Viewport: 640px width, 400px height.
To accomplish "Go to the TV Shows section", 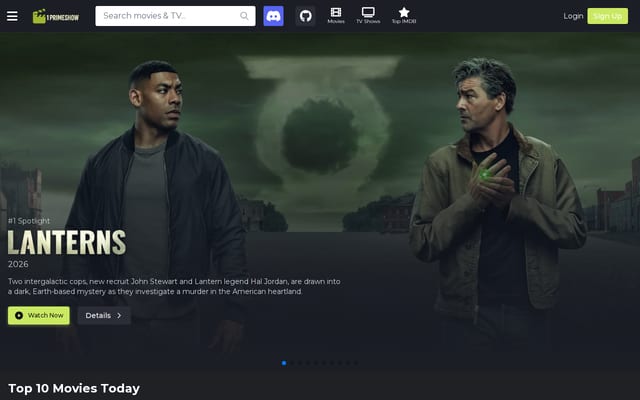I will tap(368, 16).
